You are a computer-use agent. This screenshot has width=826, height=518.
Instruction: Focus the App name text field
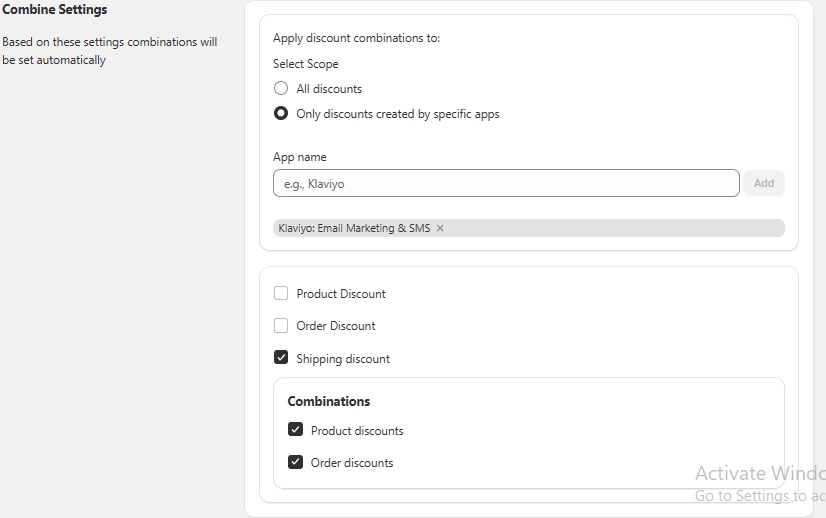click(x=506, y=183)
